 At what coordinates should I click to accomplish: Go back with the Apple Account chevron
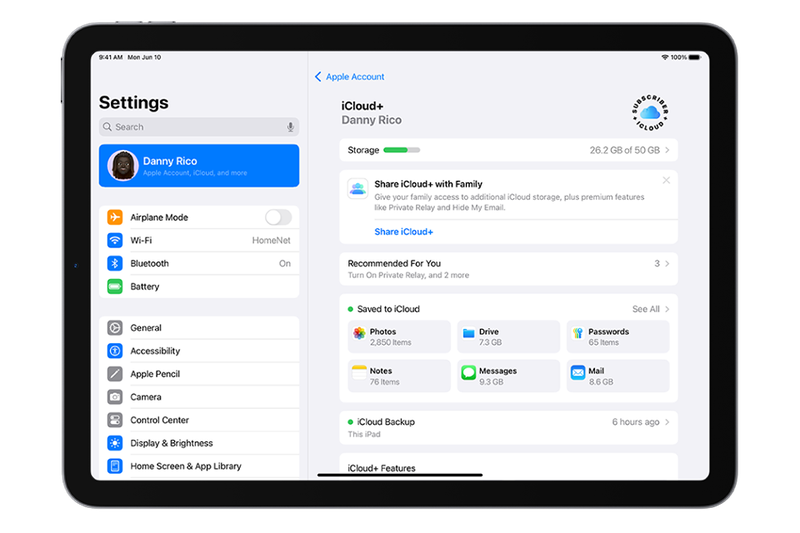click(x=318, y=77)
